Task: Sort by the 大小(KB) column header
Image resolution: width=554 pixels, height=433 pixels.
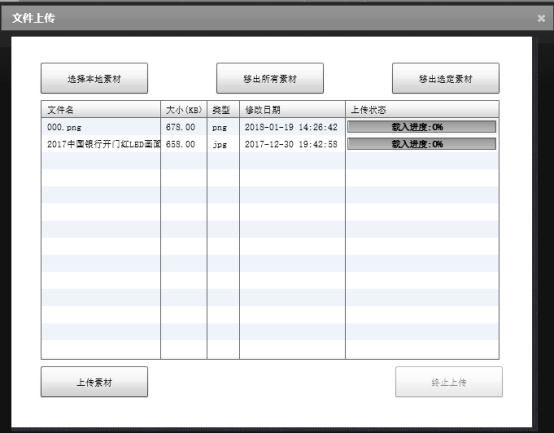Action: point(184,109)
